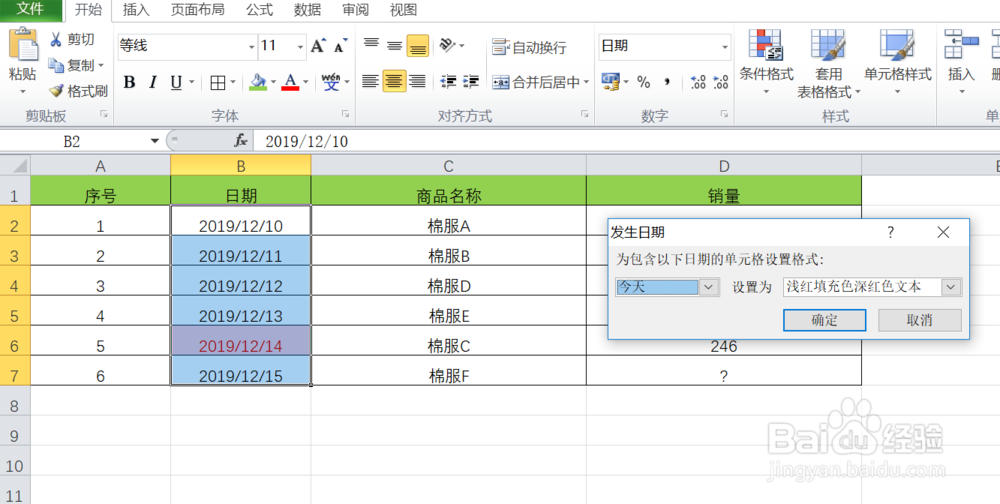The image size is (1000, 504).
Task: Switch to 插入 ribbon tab
Action: click(x=136, y=10)
